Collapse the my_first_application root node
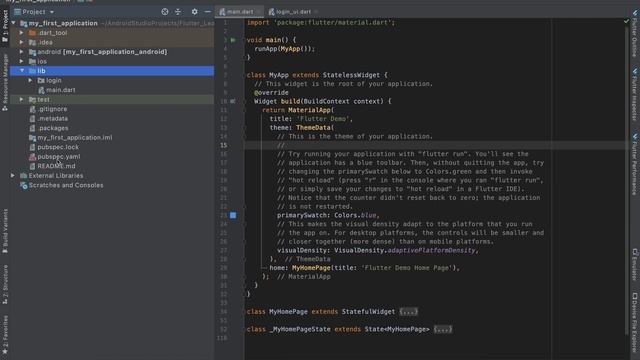The width and height of the screenshot is (640, 360). pos(13,23)
